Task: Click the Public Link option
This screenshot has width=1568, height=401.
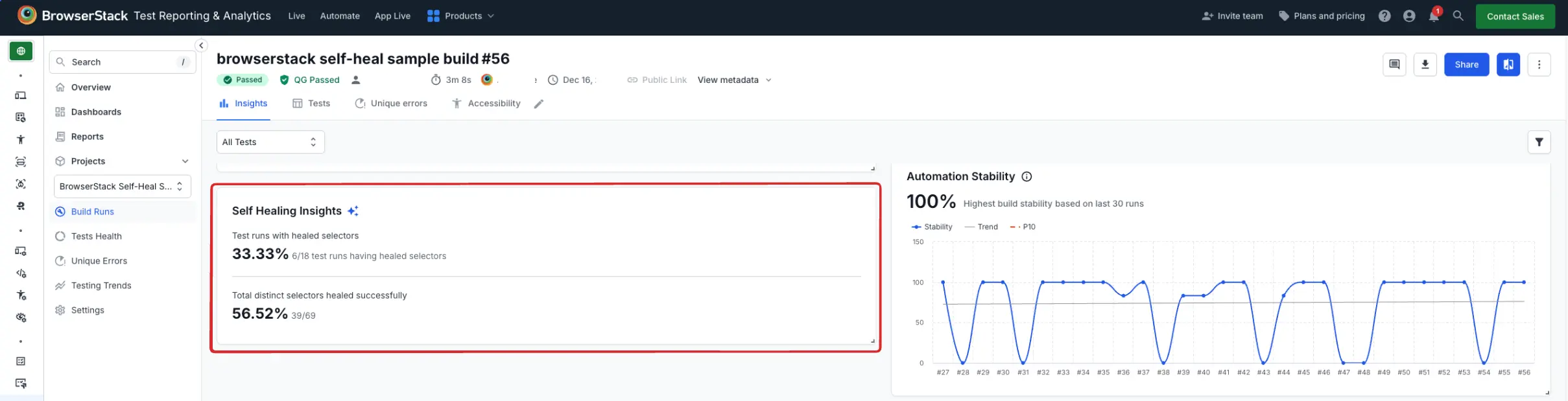Action: [657, 80]
